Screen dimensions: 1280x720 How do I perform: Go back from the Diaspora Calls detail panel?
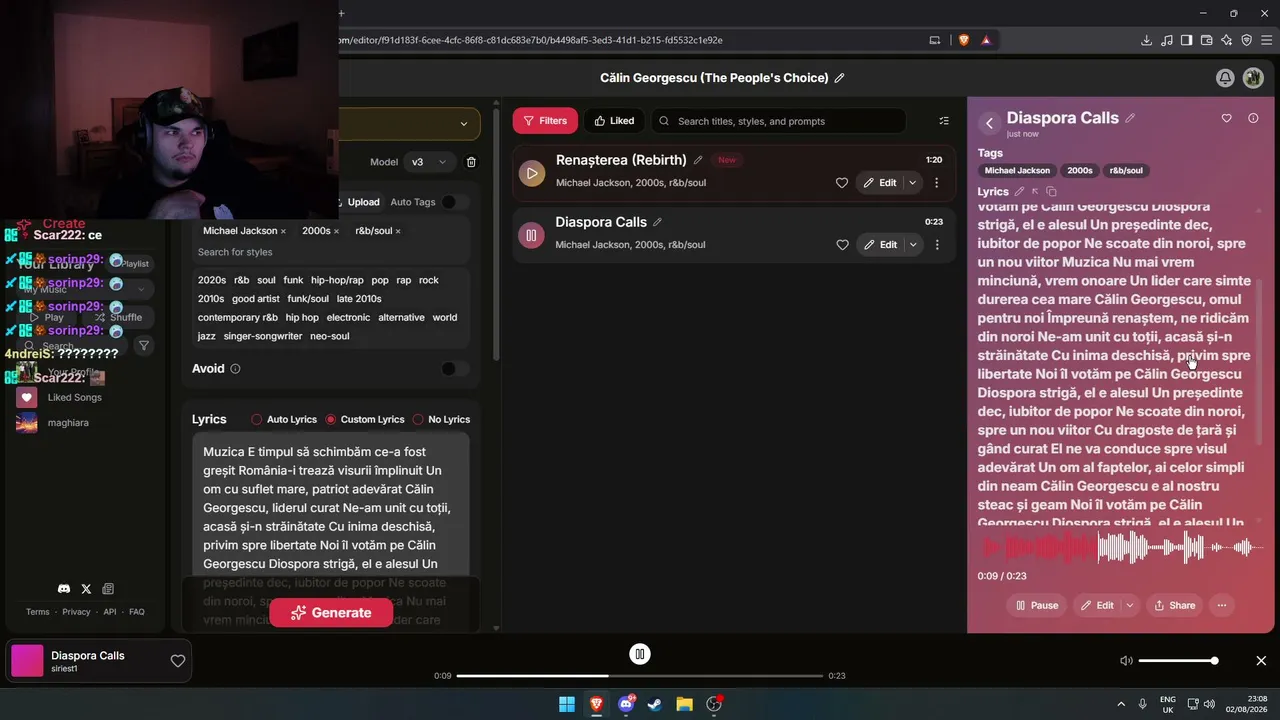(989, 123)
